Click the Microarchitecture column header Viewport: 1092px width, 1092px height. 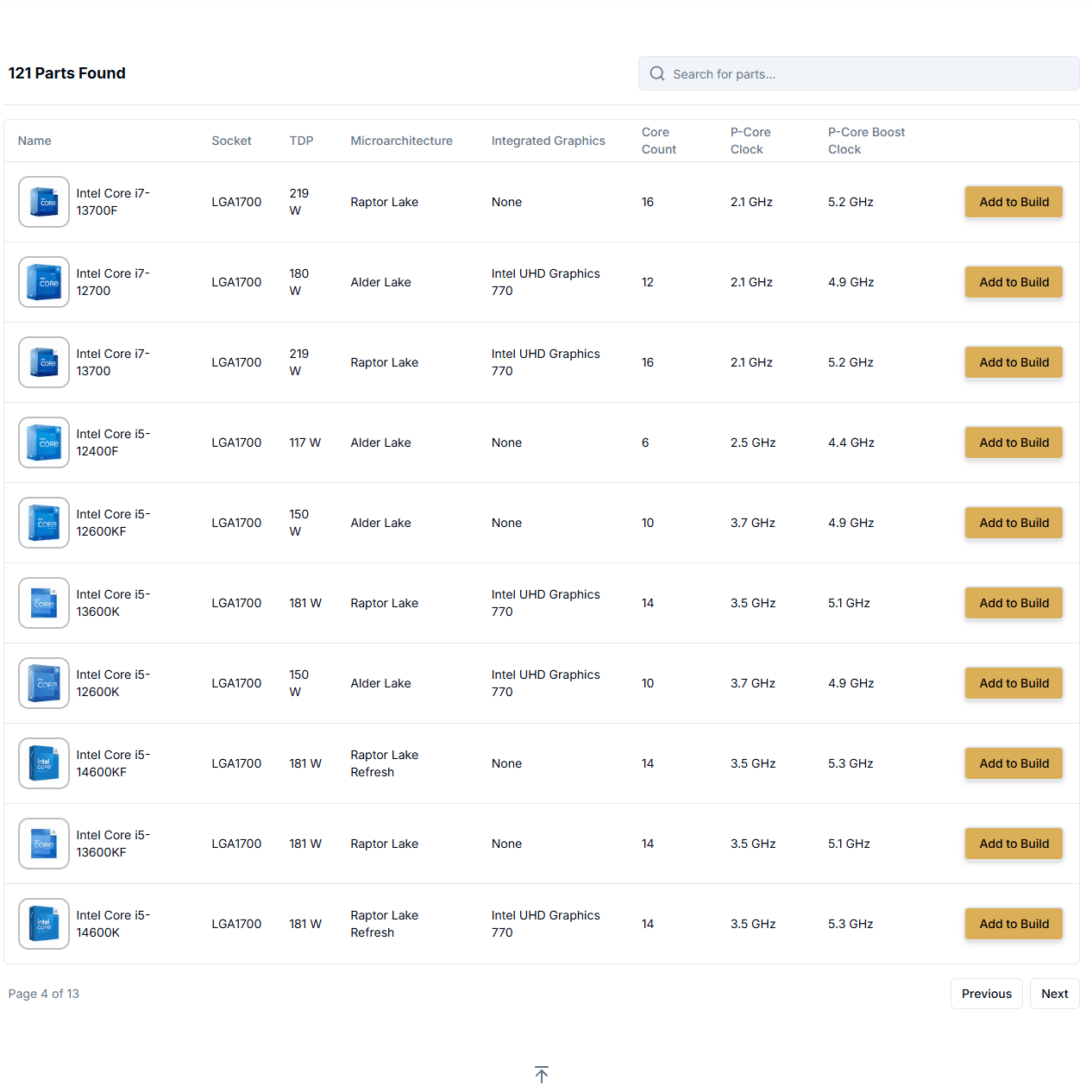point(401,141)
